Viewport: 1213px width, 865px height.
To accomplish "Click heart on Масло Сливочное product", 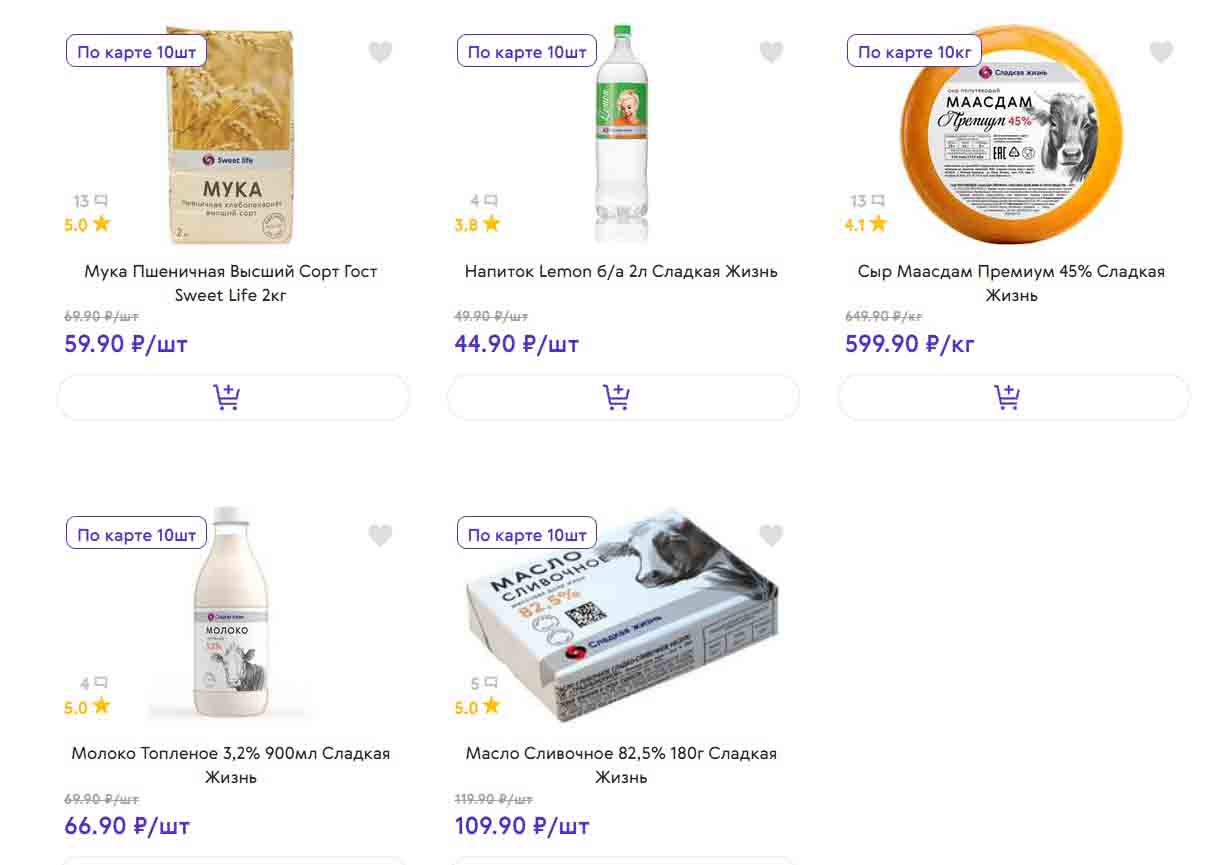I will point(771,535).
